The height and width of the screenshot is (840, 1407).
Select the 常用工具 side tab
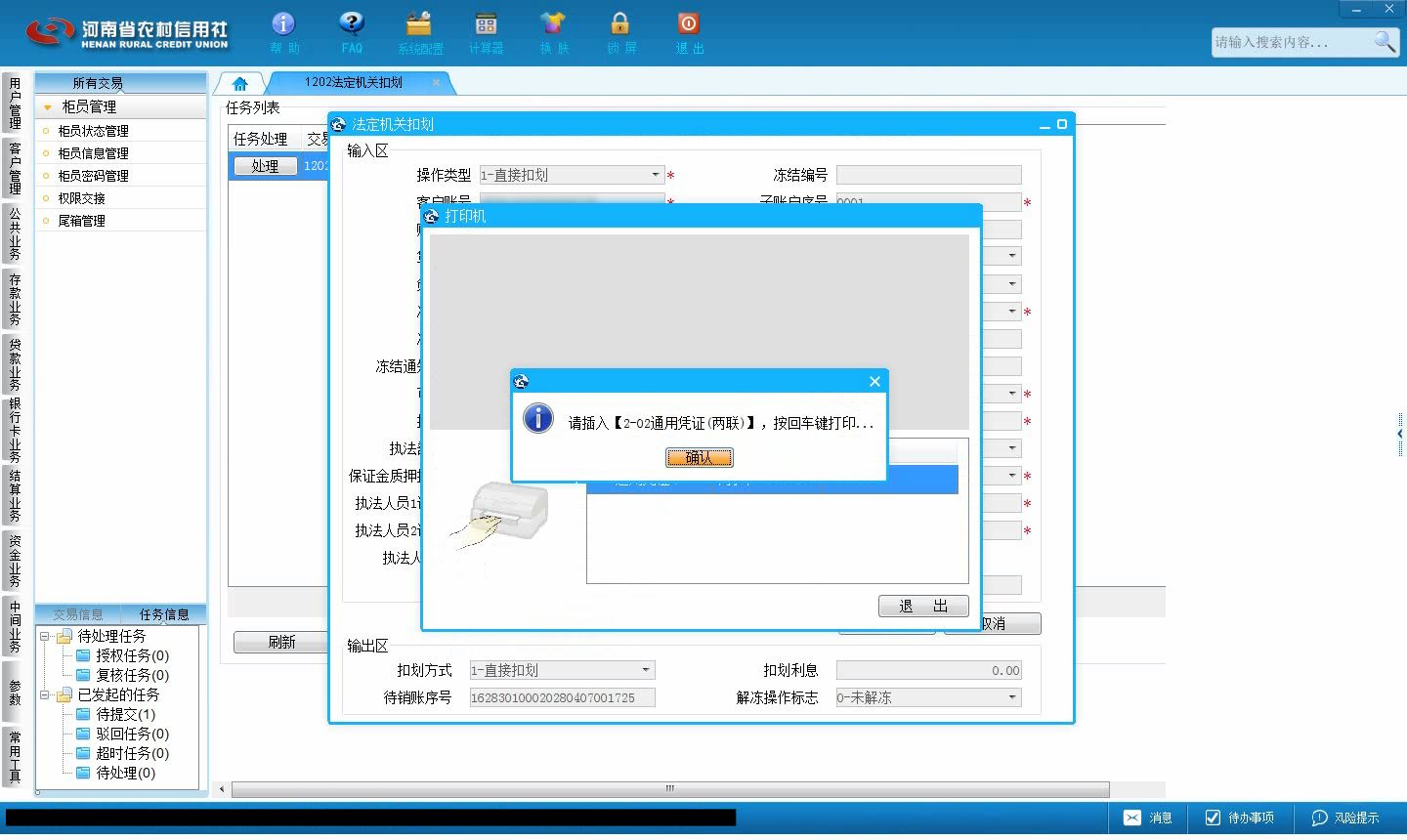tap(14, 756)
